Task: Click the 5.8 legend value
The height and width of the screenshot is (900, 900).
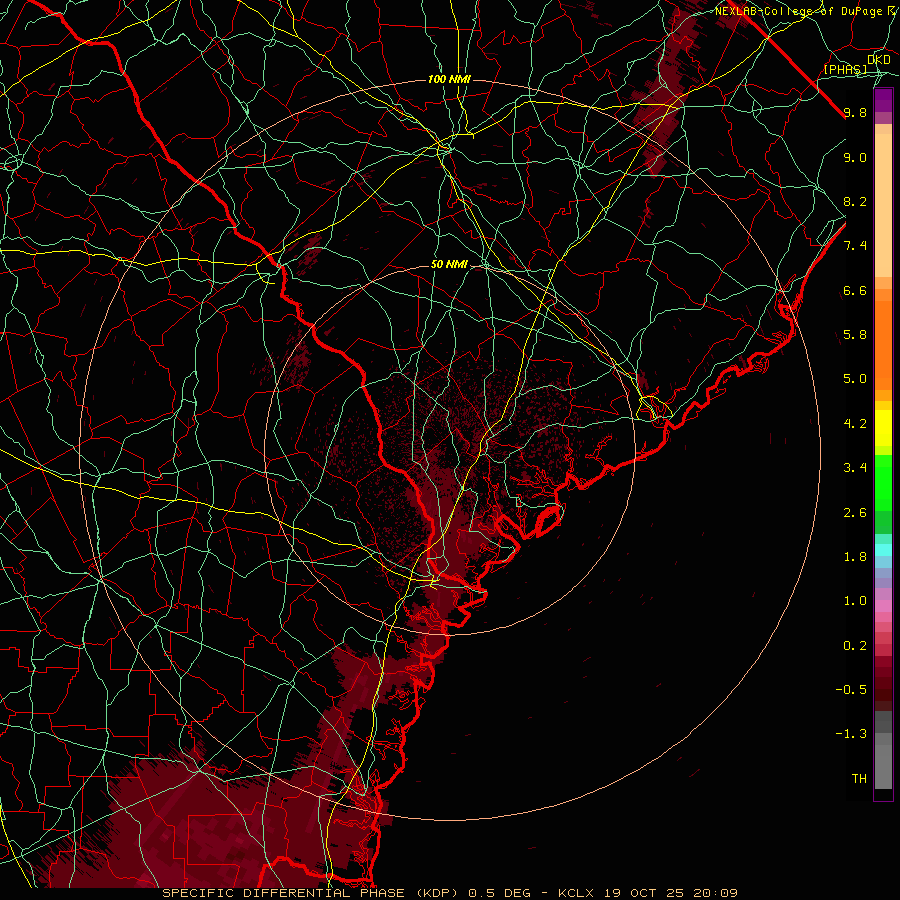Action: pos(855,335)
